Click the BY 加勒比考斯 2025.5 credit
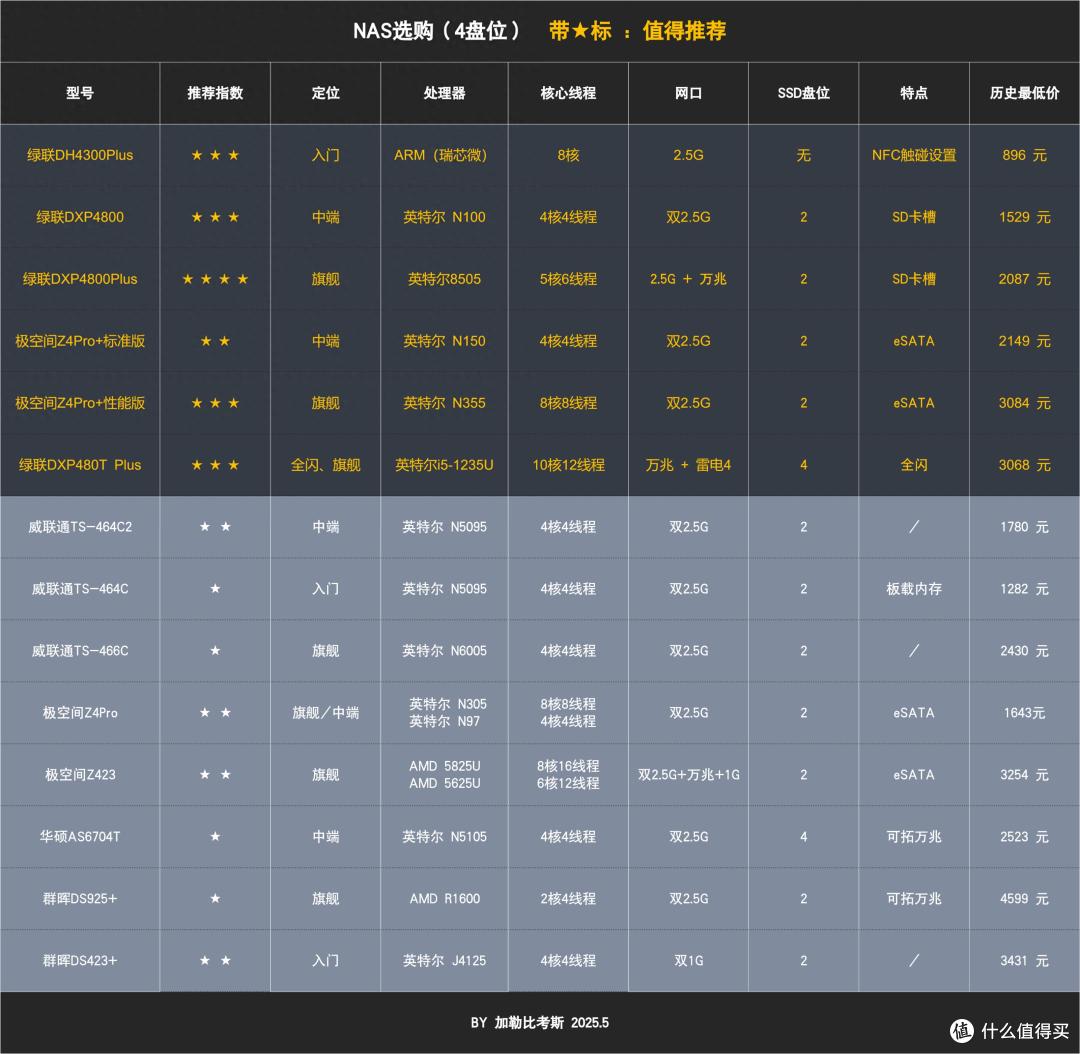Screen dimensions: 1080x1054 pos(539,1023)
